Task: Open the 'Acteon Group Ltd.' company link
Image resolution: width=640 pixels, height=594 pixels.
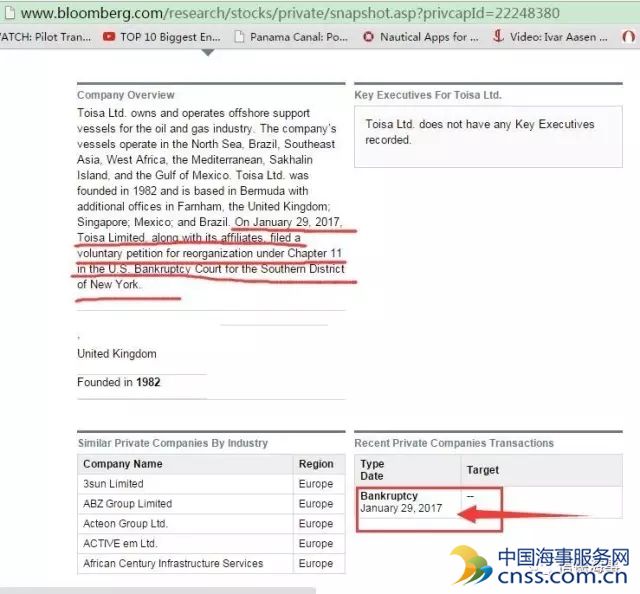Action: [125, 523]
